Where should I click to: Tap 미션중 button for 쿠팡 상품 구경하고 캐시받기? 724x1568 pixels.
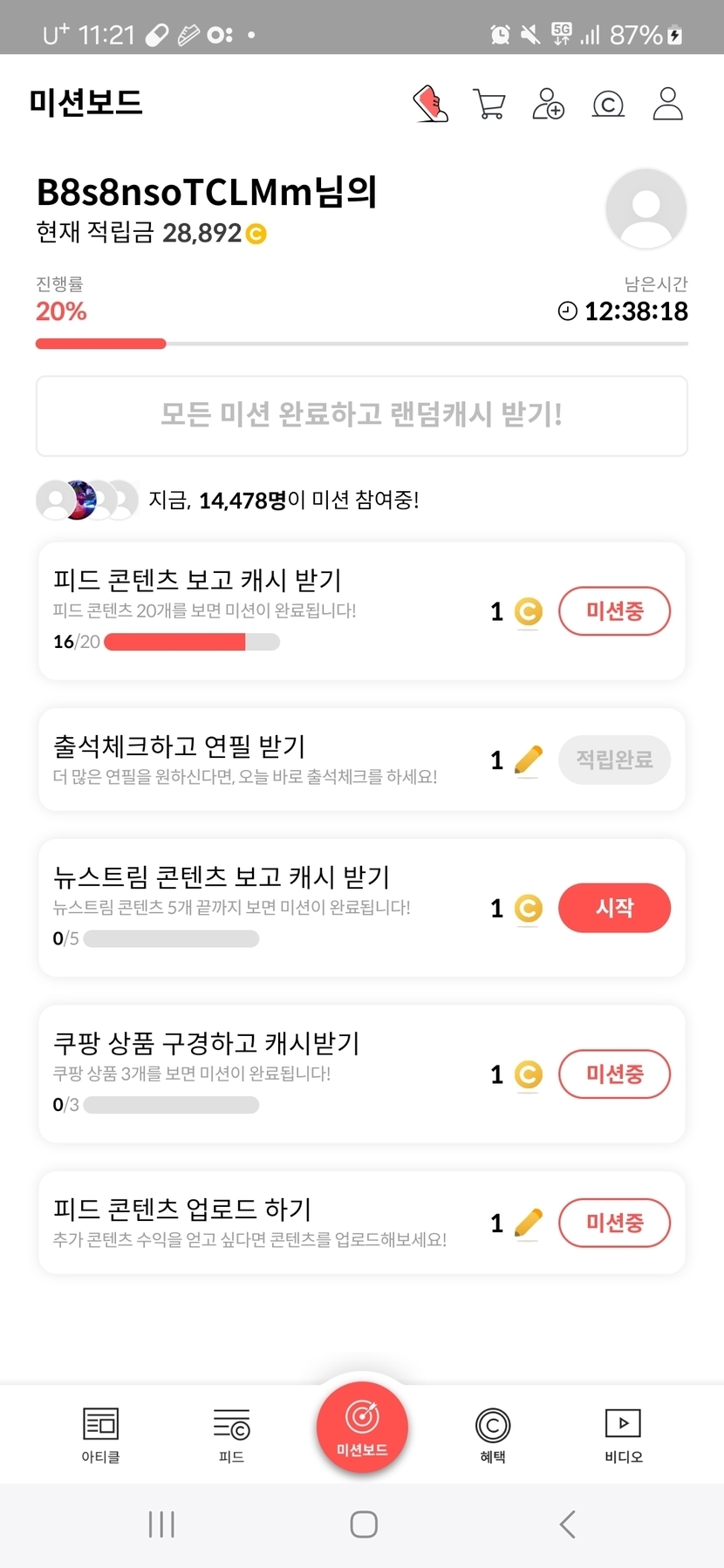(x=614, y=1074)
